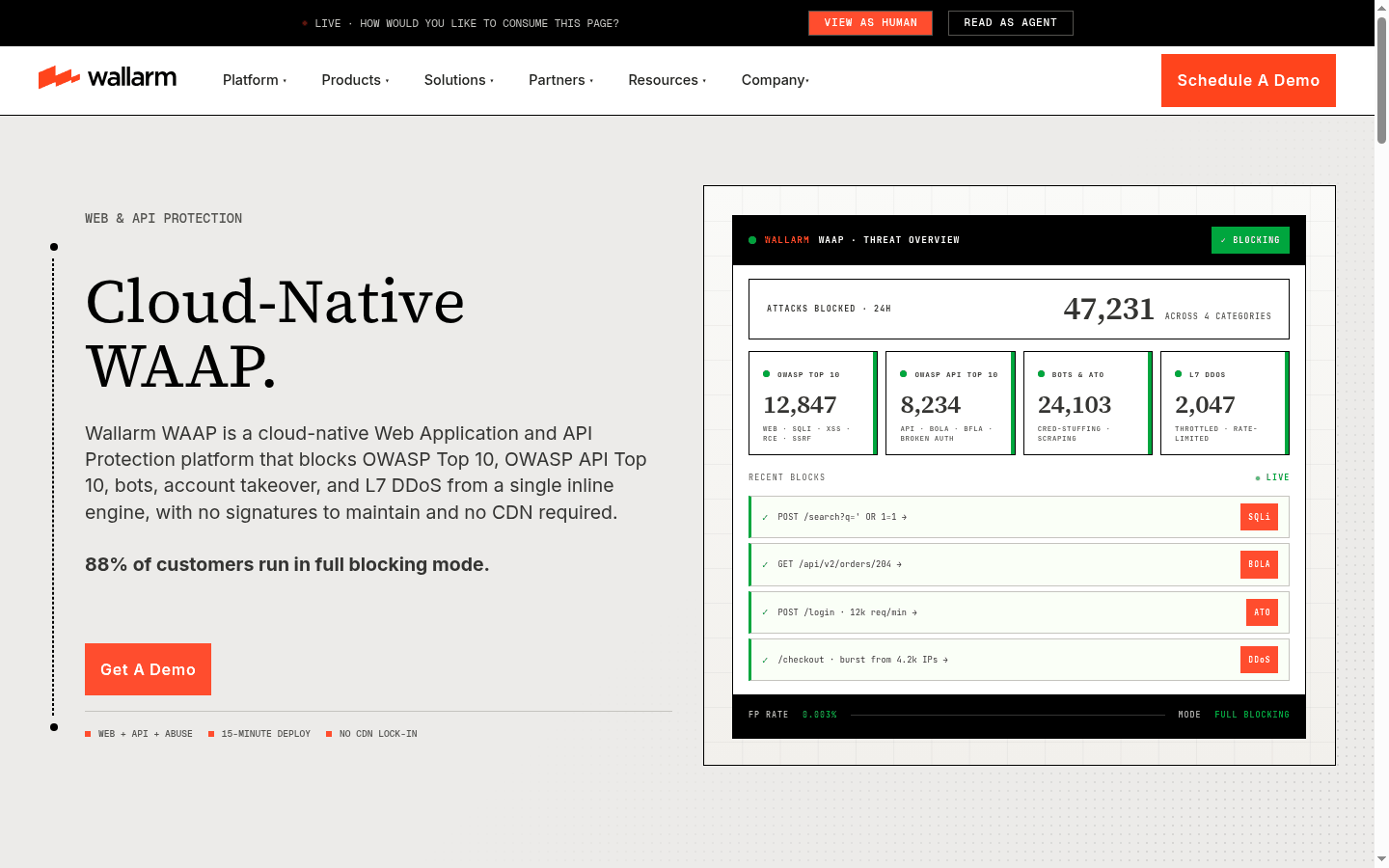Image resolution: width=1389 pixels, height=868 pixels.
Task: Open the Platform menu
Action: (x=255, y=80)
